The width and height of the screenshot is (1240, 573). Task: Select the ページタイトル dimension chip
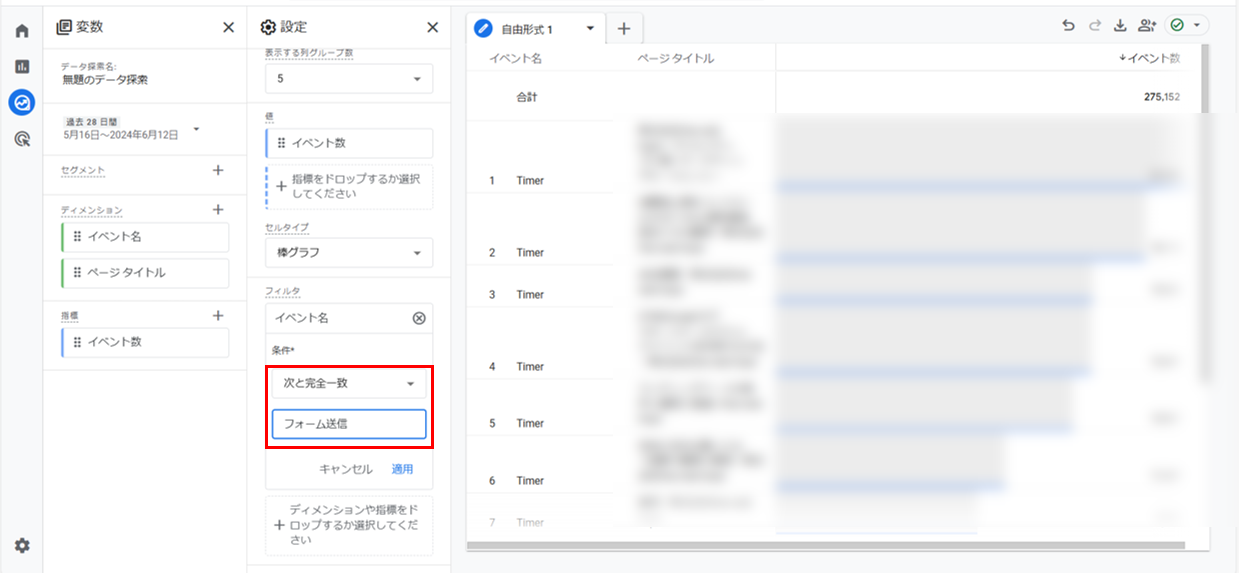tap(145, 272)
